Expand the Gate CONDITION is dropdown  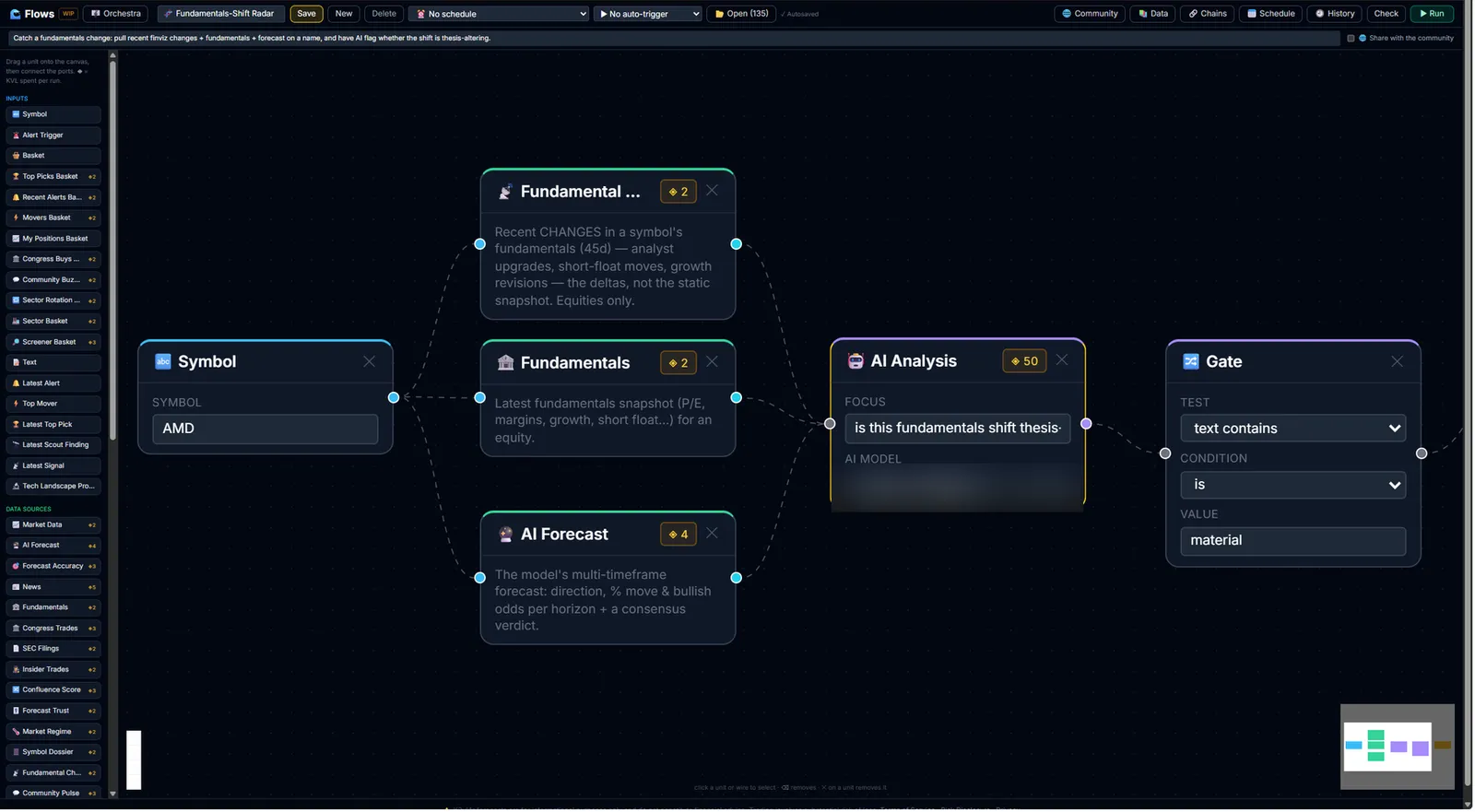tap(1293, 485)
